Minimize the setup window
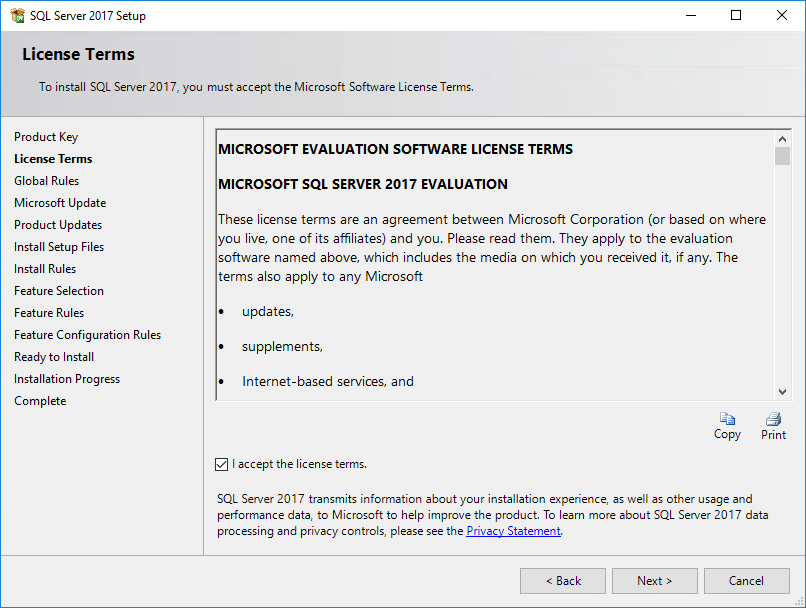 tap(691, 15)
